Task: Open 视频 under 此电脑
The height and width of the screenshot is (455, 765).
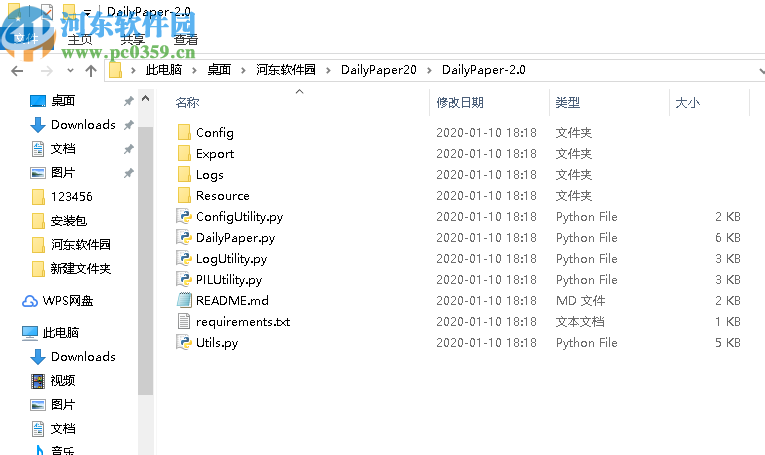Action: 53,380
